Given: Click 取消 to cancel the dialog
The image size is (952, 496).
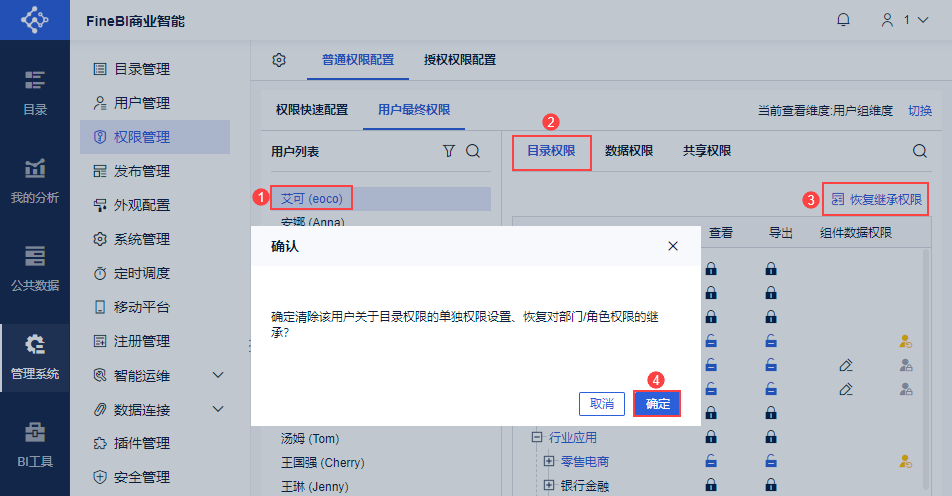Looking at the screenshot, I should coord(602,404).
